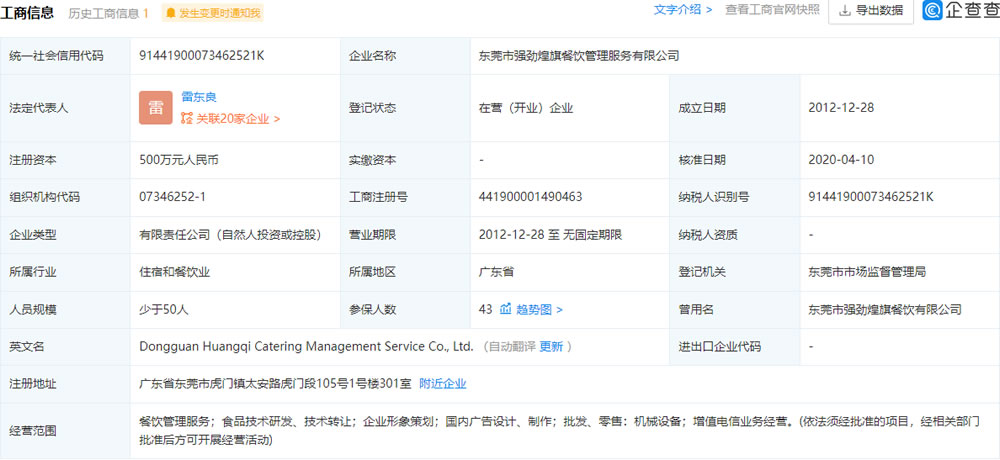Click the bell icon in 发生变更时通知我

(x=170, y=13)
